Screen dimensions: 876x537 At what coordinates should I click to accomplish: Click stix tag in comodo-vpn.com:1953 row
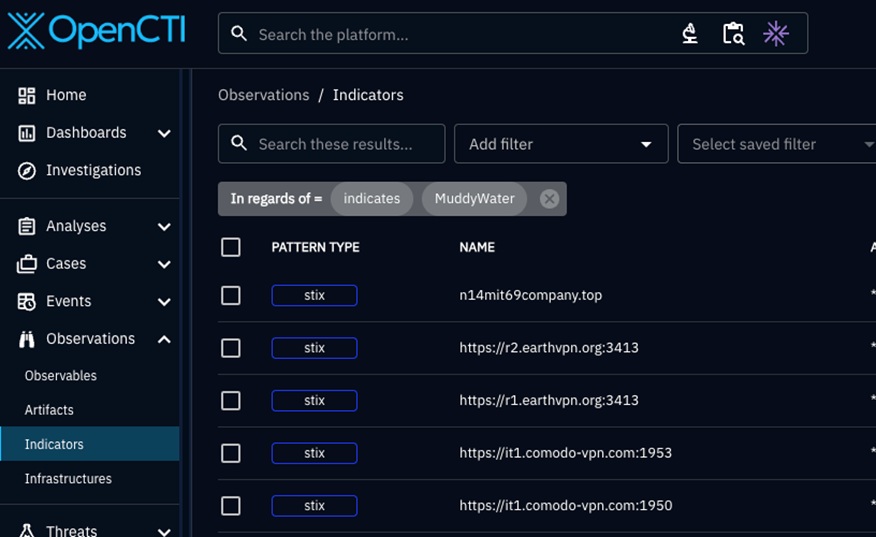point(314,453)
